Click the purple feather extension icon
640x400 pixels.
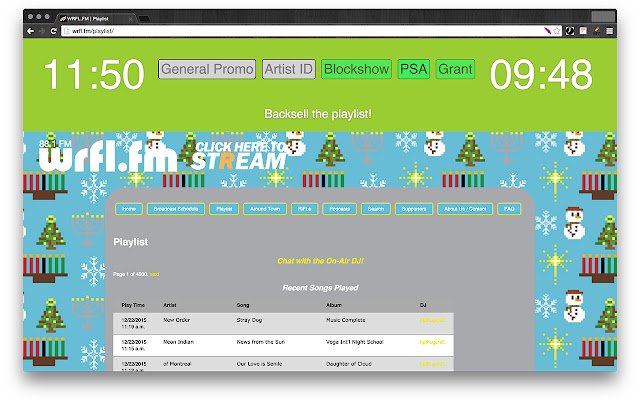tap(547, 31)
